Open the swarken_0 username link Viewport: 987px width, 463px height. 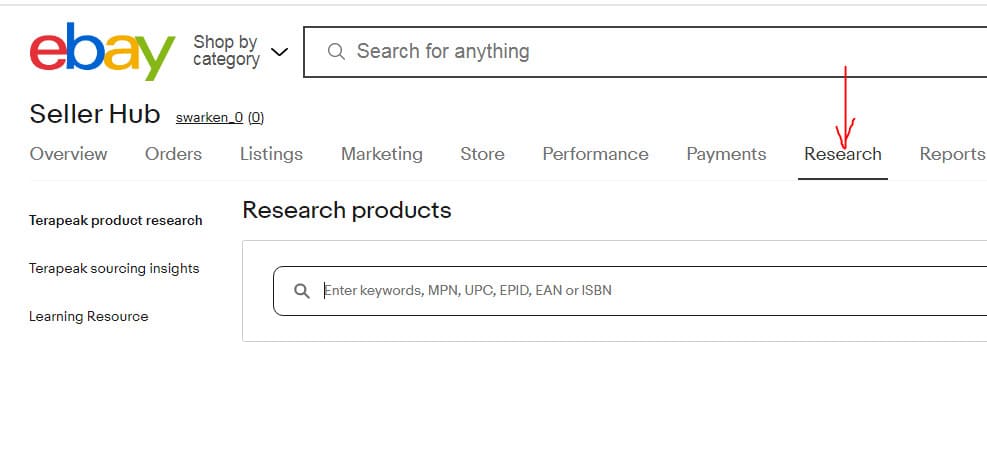point(210,118)
